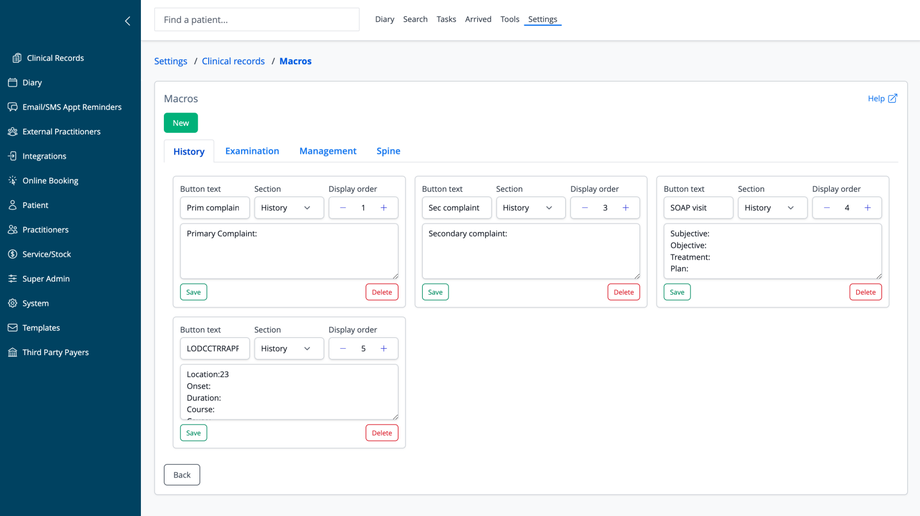The height and width of the screenshot is (516, 920).
Task: Expand Section dropdown for LODCCTRRAPF macro
Action: point(288,349)
